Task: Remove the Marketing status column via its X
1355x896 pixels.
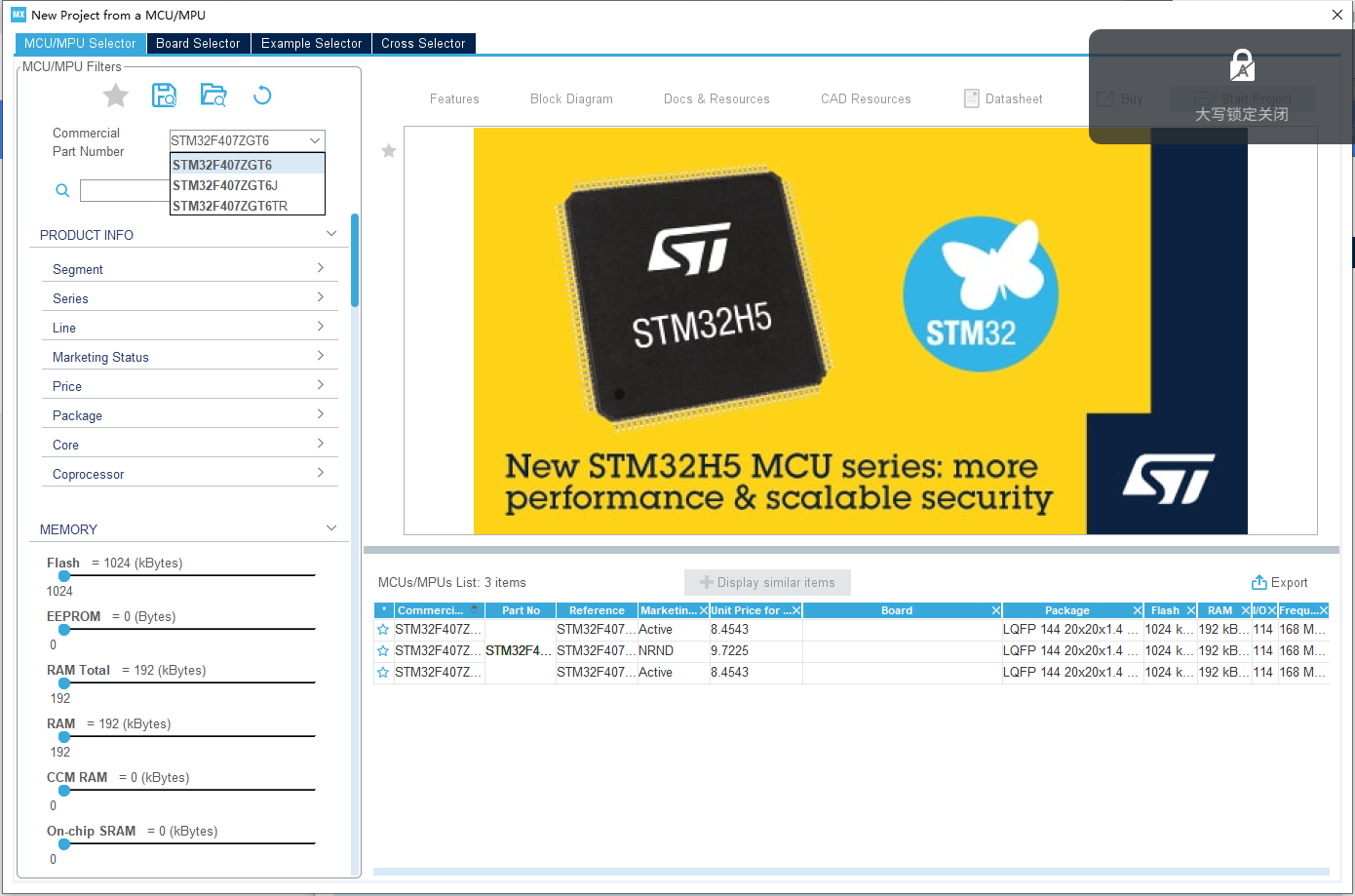Action: click(704, 610)
